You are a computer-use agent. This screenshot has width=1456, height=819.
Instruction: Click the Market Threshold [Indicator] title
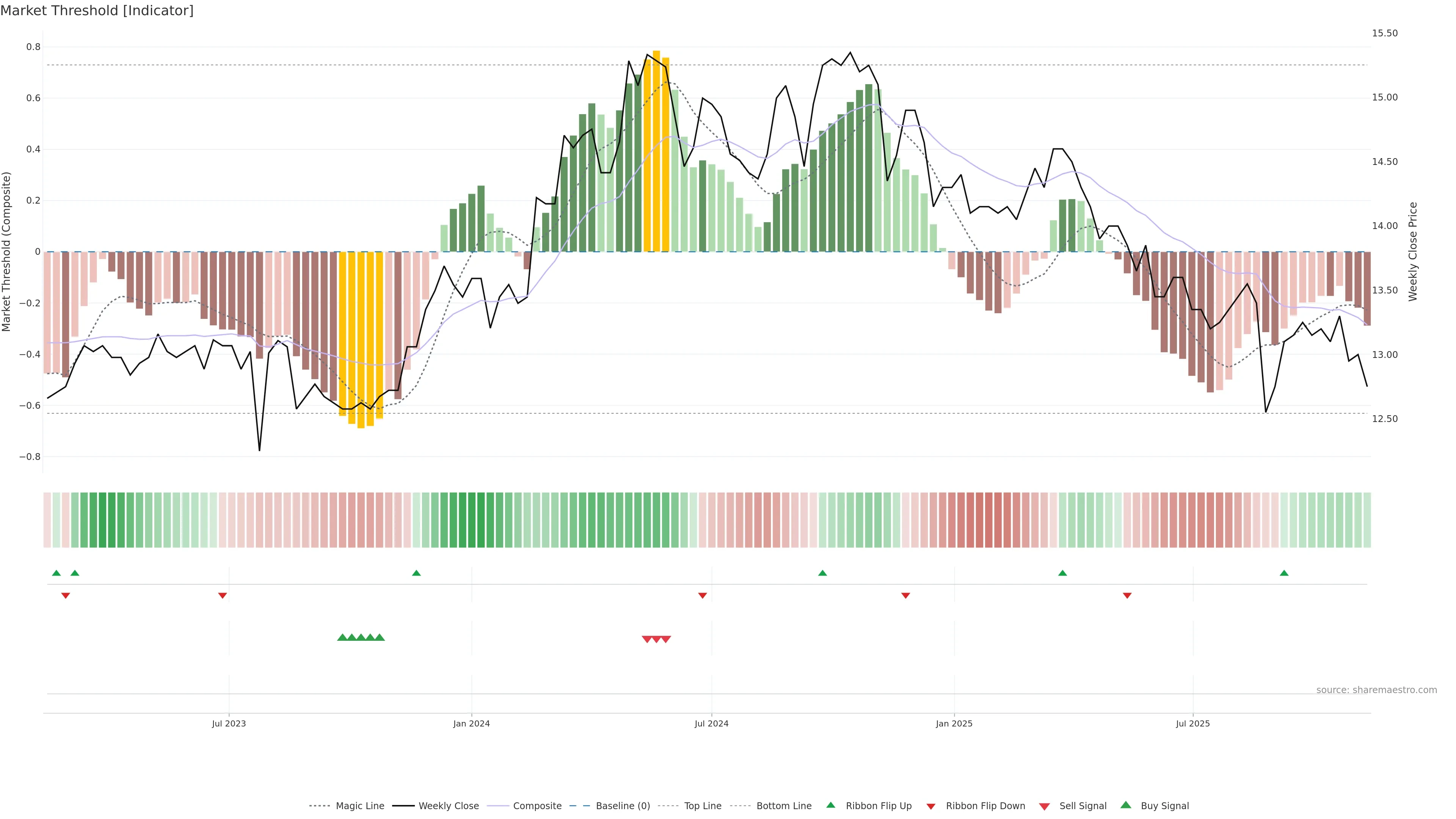[x=97, y=10]
